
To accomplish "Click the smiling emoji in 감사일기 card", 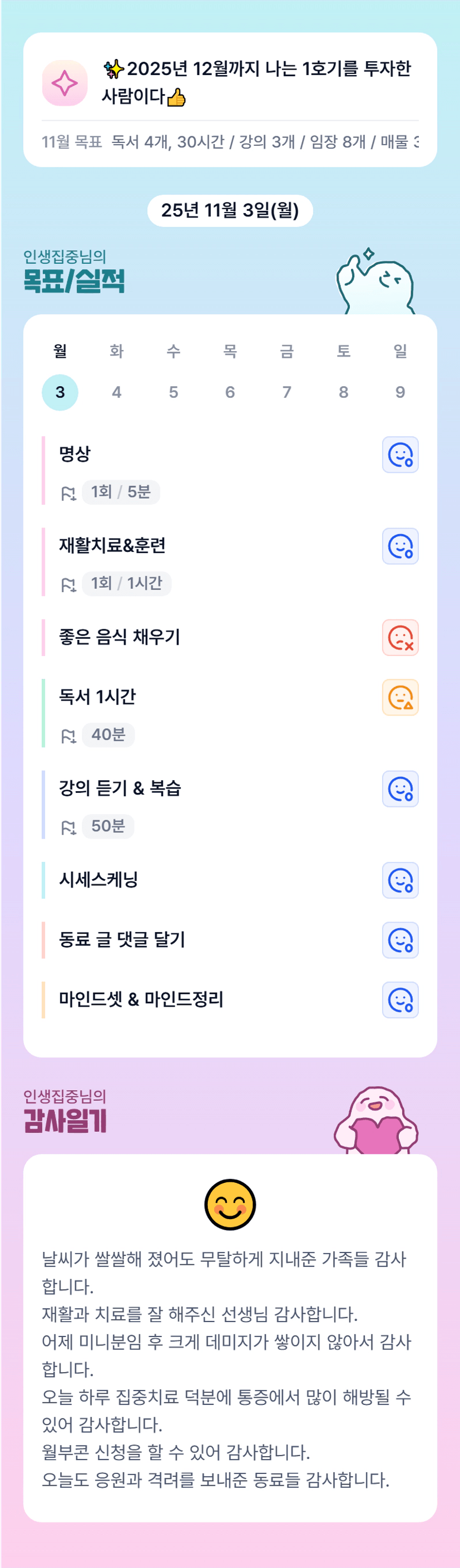I will point(230,1205).
